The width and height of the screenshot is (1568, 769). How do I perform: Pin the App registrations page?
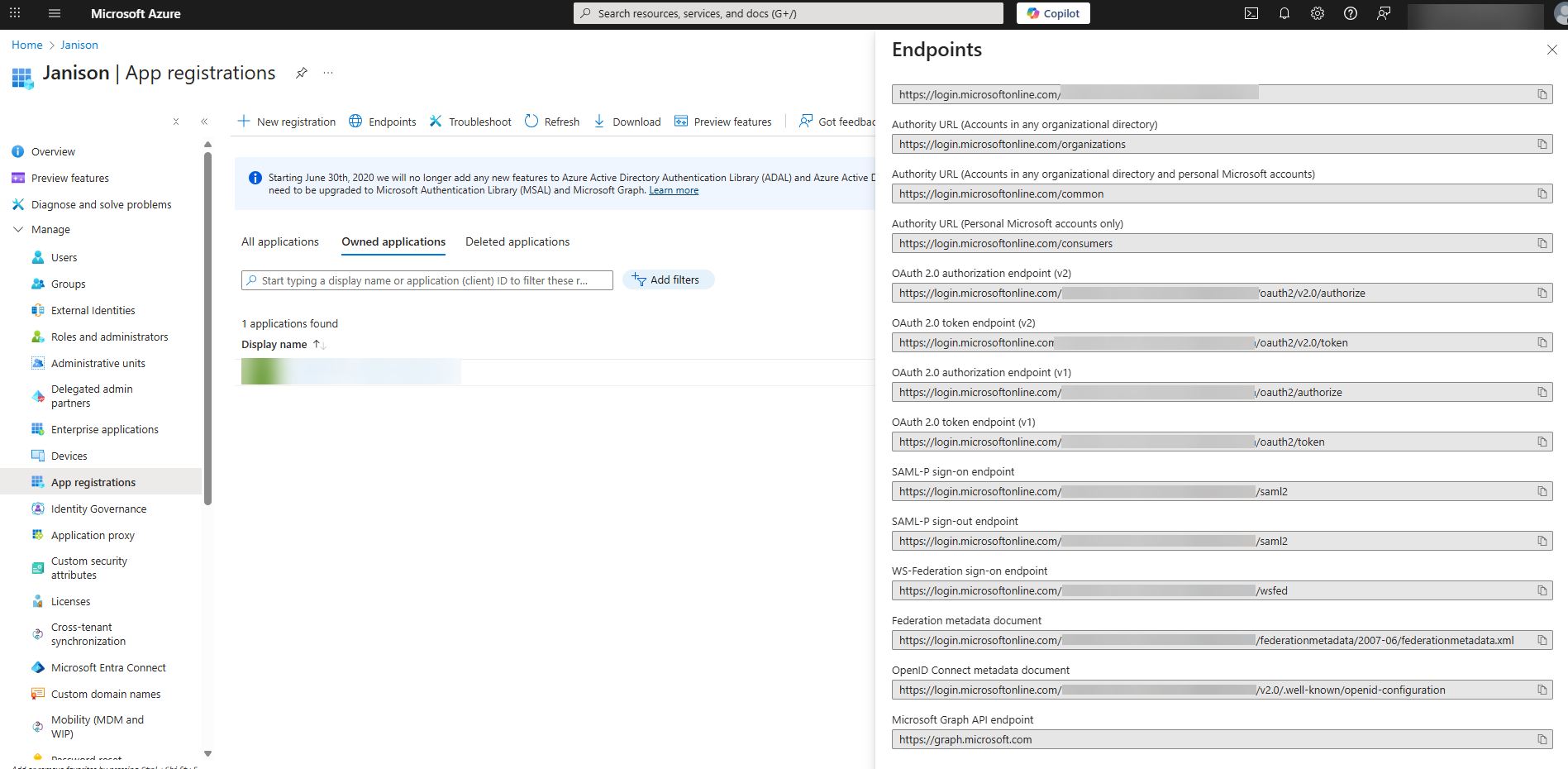pos(302,73)
